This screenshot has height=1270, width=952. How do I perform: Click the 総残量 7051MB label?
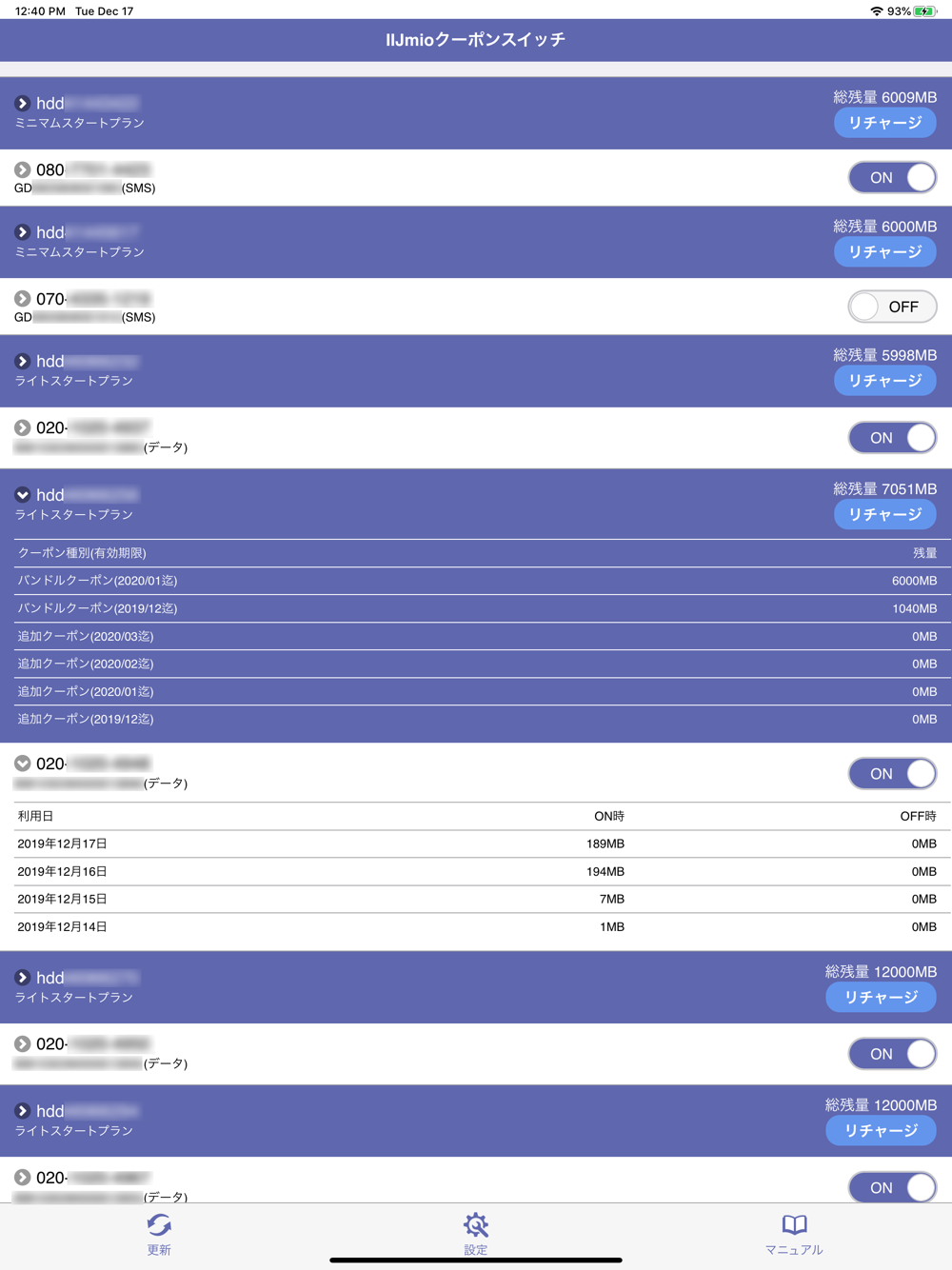click(885, 488)
